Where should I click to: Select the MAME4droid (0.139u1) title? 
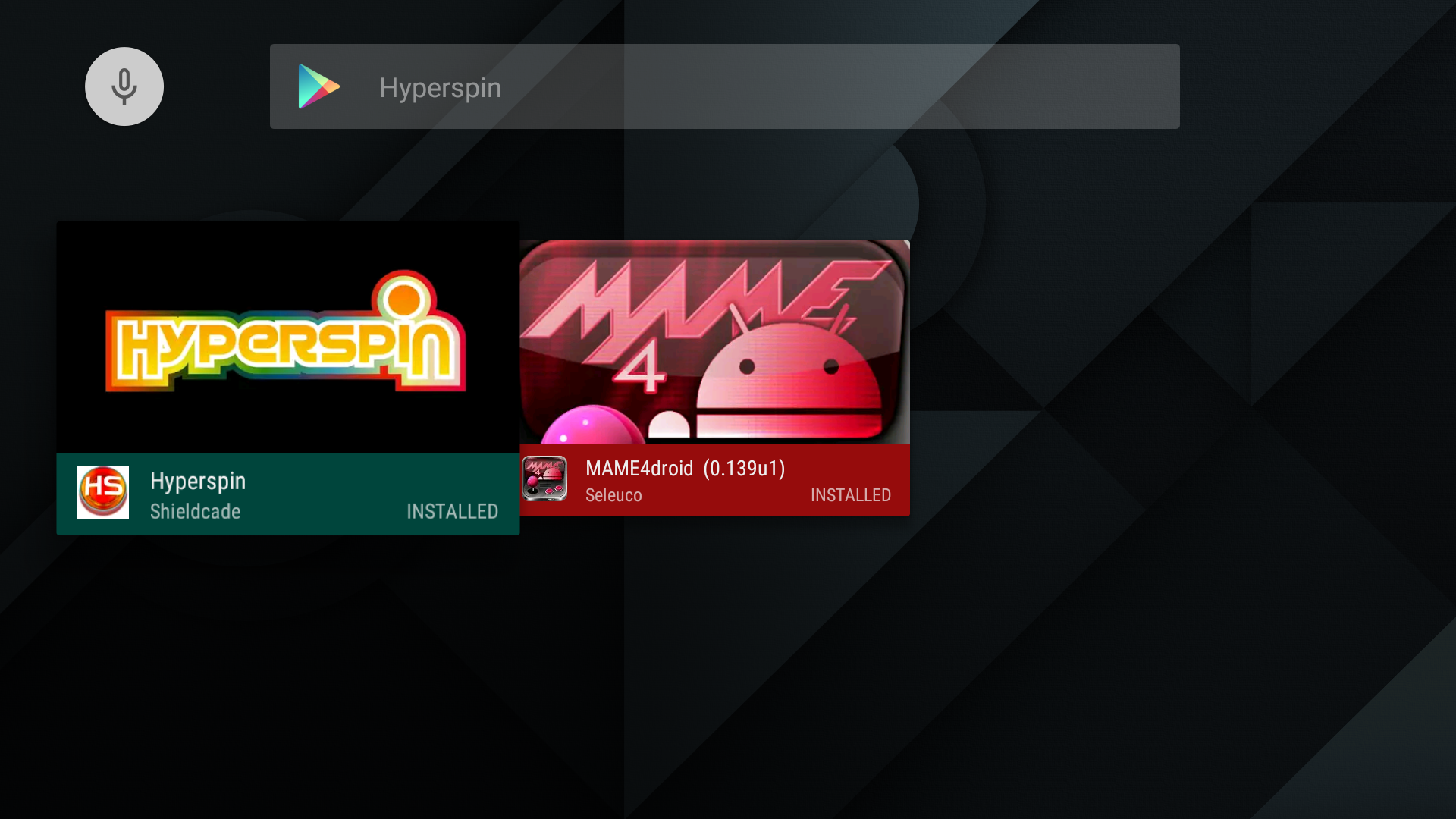(x=686, y=469)
